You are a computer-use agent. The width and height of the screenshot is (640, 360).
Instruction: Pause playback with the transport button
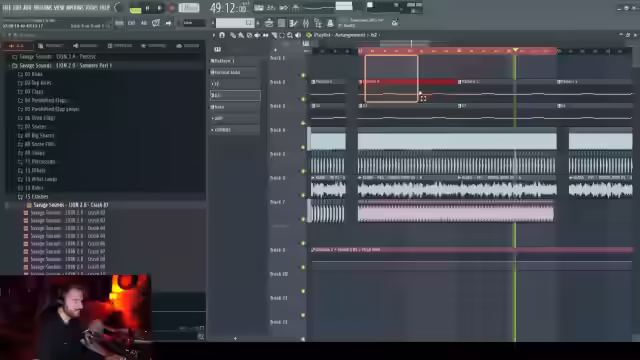(x=147, y=8)
